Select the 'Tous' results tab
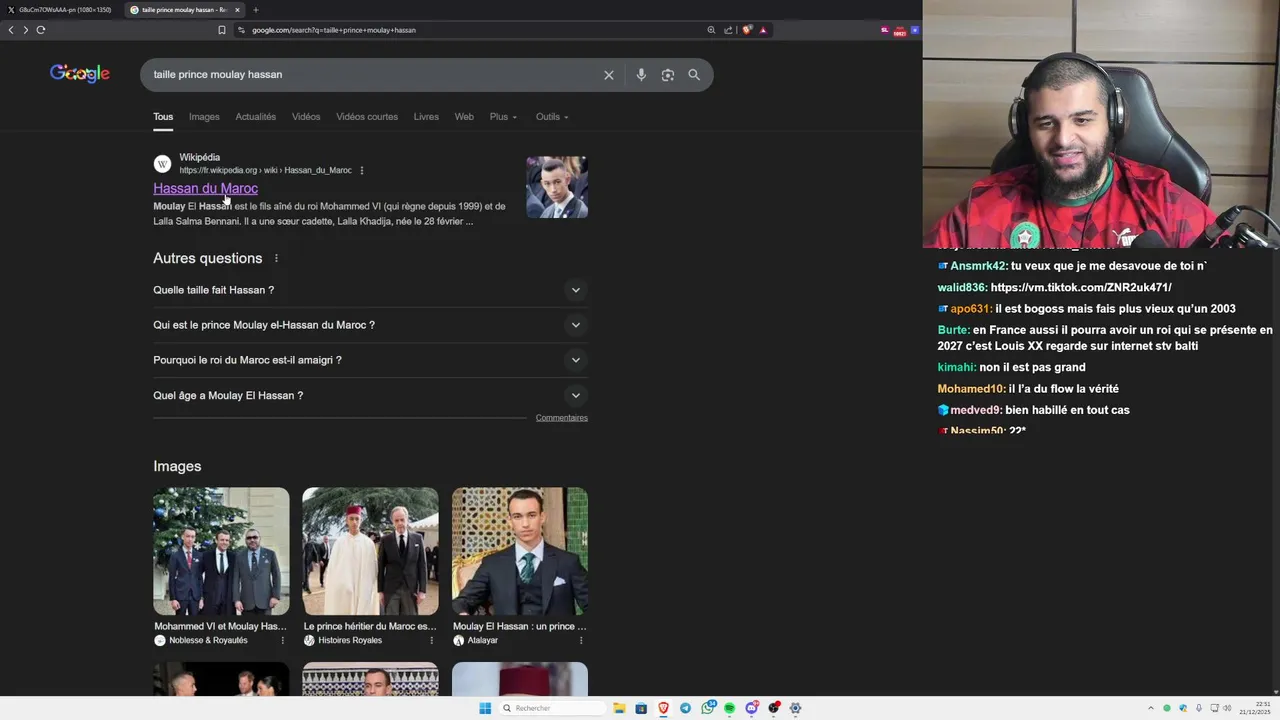This screenshot has height=720, width=1280. click(163, 117)
